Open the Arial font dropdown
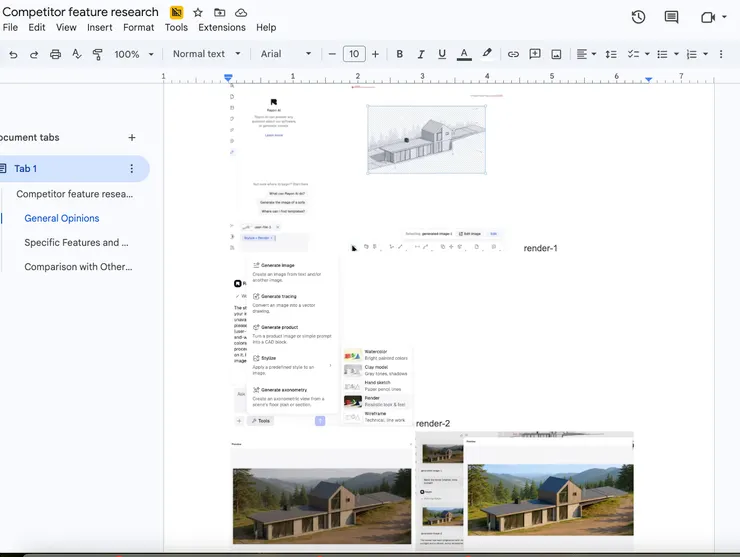 pyautogui.click(x=285, y=54)
